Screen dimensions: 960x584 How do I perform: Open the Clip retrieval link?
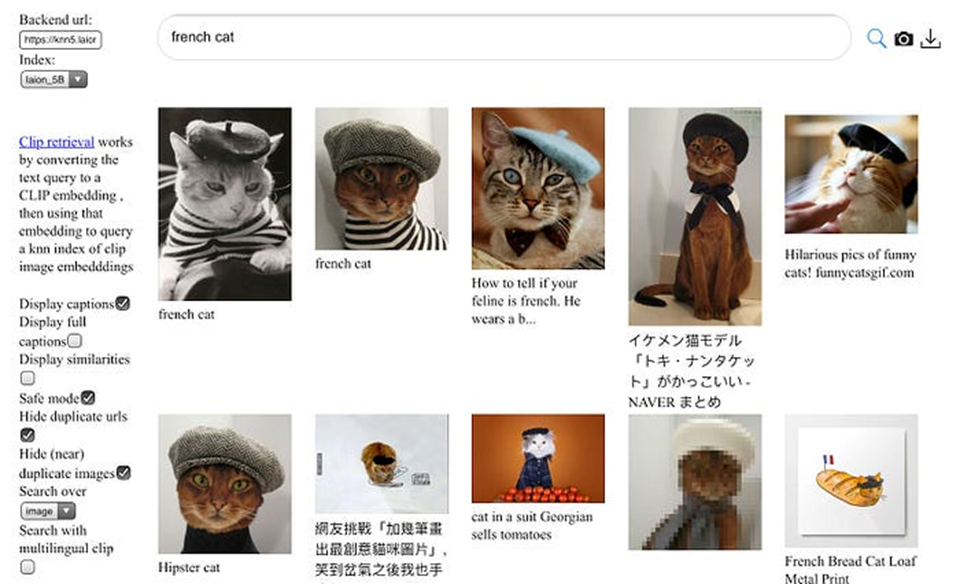[x=57, y=142]
